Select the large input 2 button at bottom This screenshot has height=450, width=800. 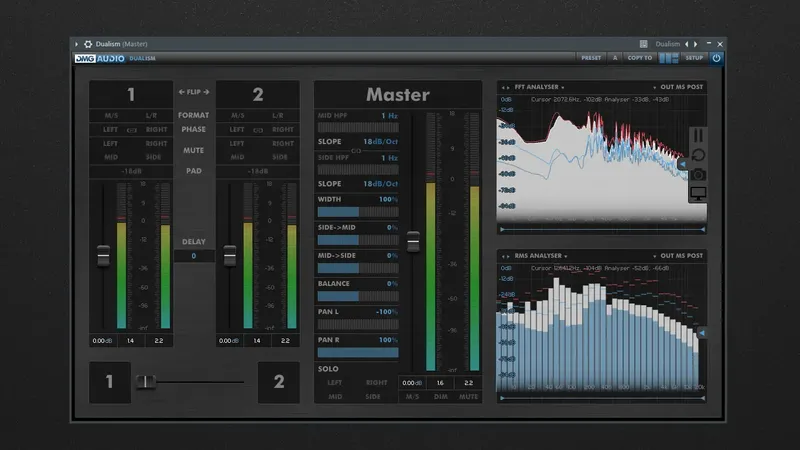[279, 382]
